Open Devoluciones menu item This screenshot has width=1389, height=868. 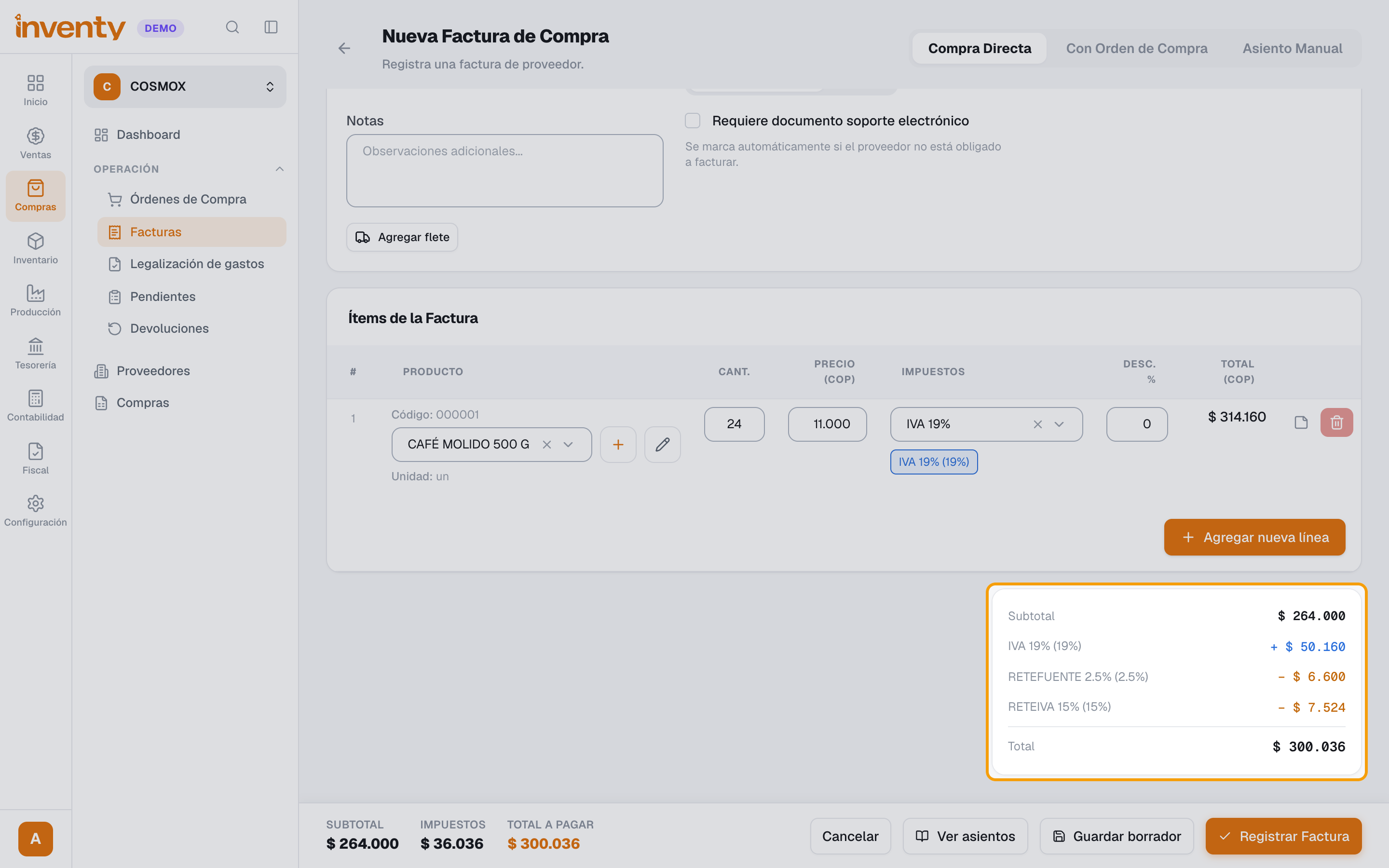pos(191,328)
